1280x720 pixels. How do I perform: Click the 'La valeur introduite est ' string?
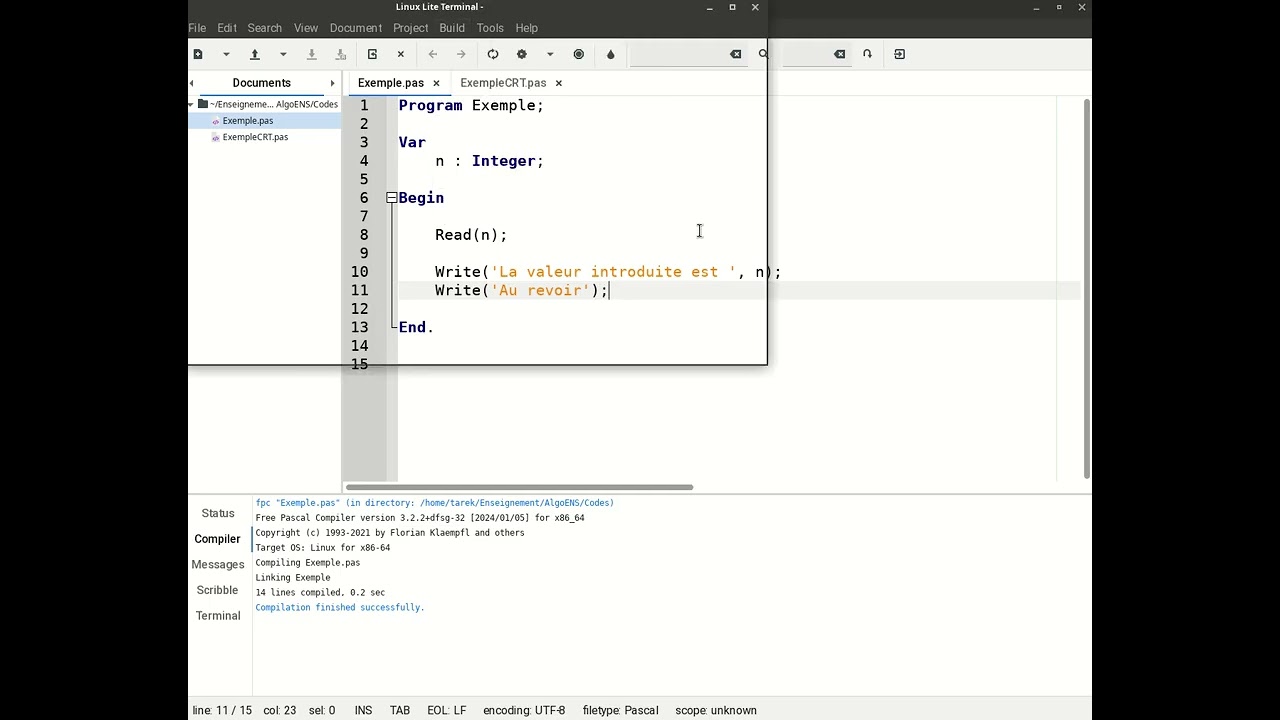click(x=613, y=272)
